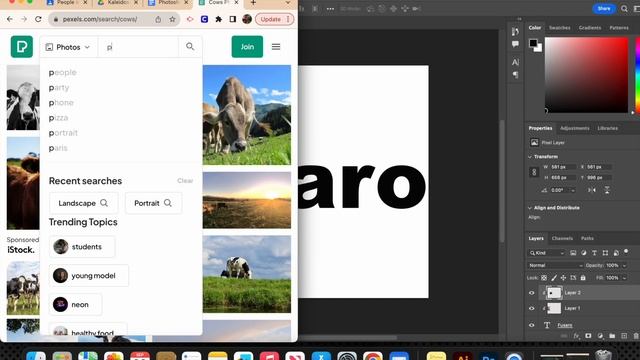640x360 pixels.
Task: Collapse the Transform section
Action: click(530, 157)
